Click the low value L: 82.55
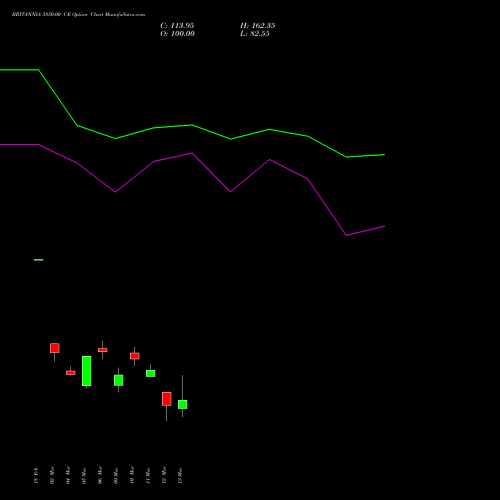 [x=255, y=34]
